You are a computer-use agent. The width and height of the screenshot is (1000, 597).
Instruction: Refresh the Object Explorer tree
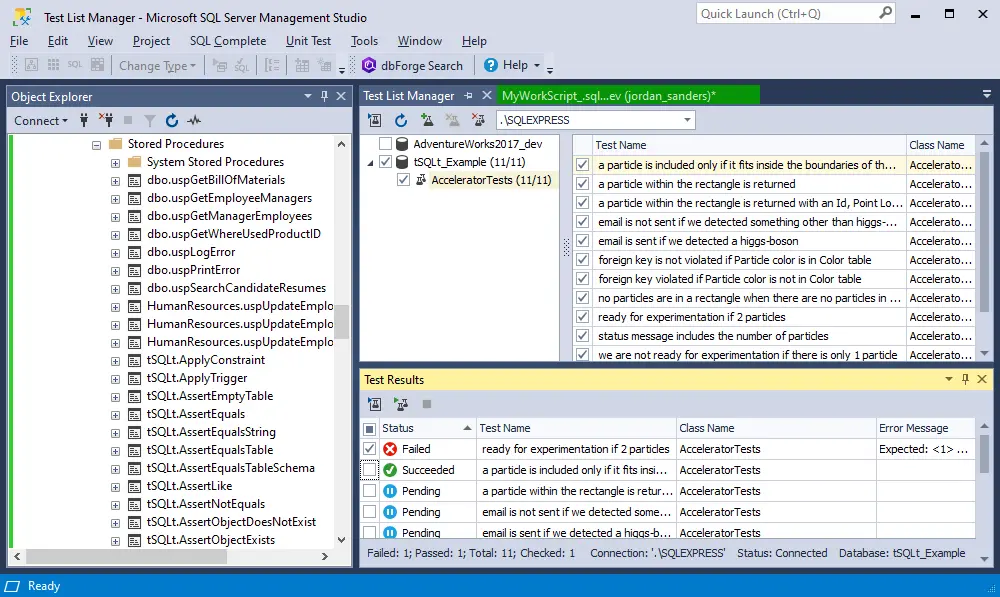tap(172, 121)
